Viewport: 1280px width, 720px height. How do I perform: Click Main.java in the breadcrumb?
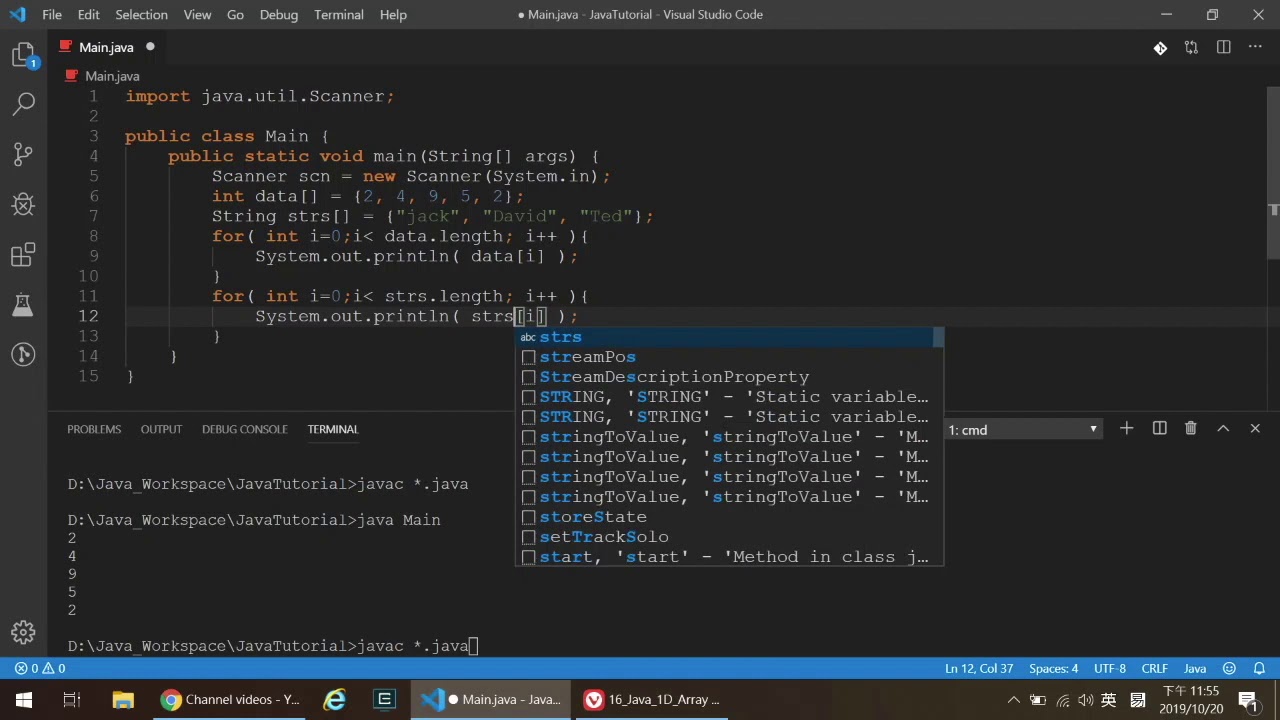[x=112, y=76]
